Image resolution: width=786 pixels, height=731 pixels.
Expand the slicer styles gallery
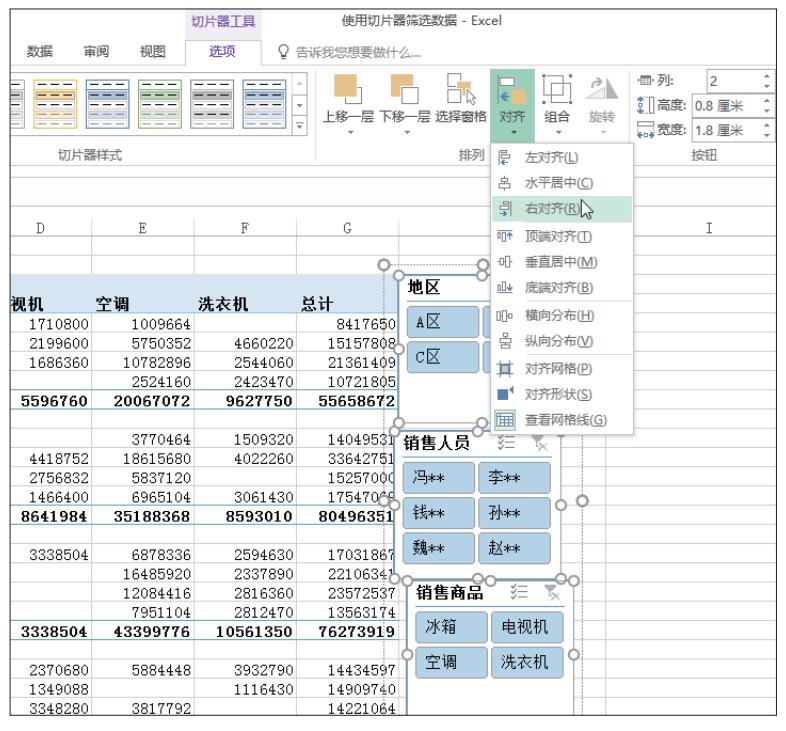click(x=300, y=125)
